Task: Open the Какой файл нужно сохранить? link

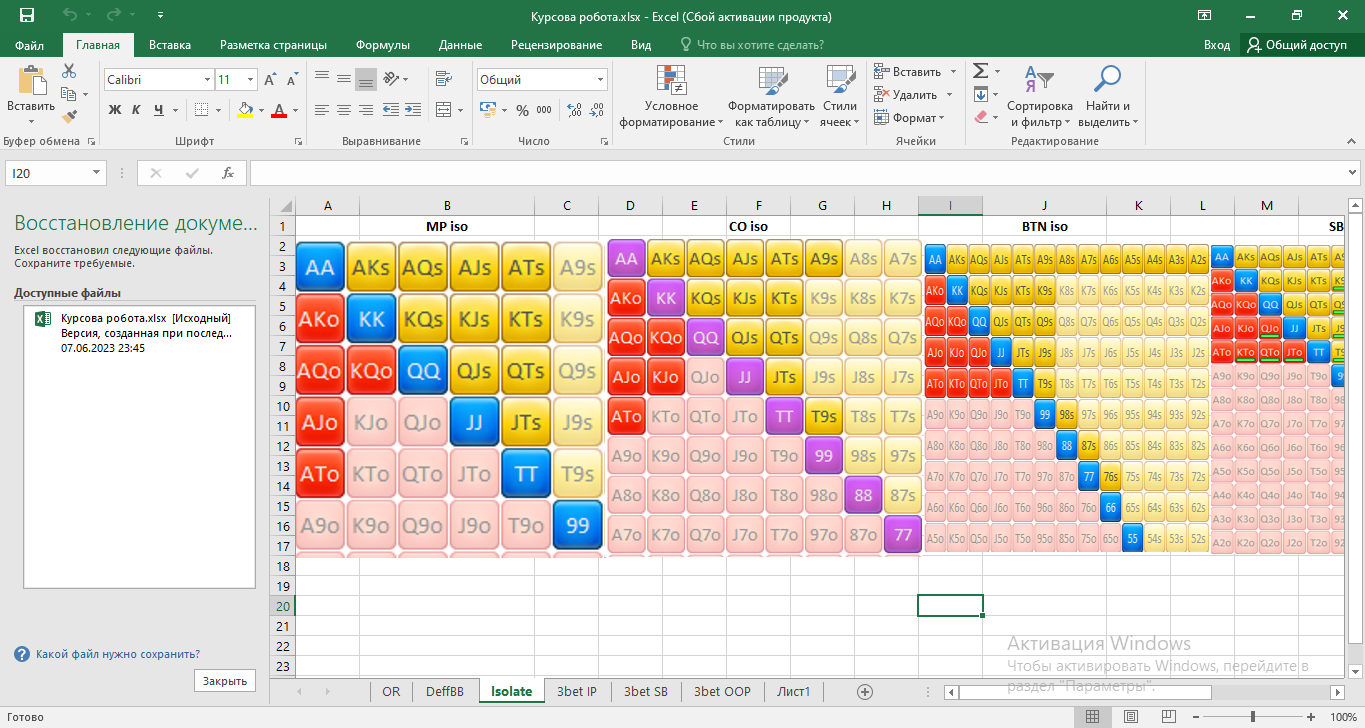Action: pos(118,654)
